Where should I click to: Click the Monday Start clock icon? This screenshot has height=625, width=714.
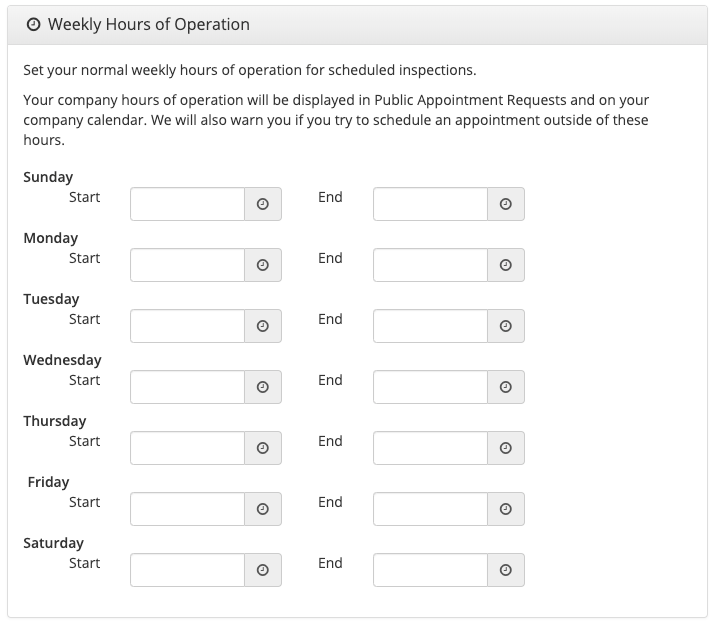pos(263,265)
